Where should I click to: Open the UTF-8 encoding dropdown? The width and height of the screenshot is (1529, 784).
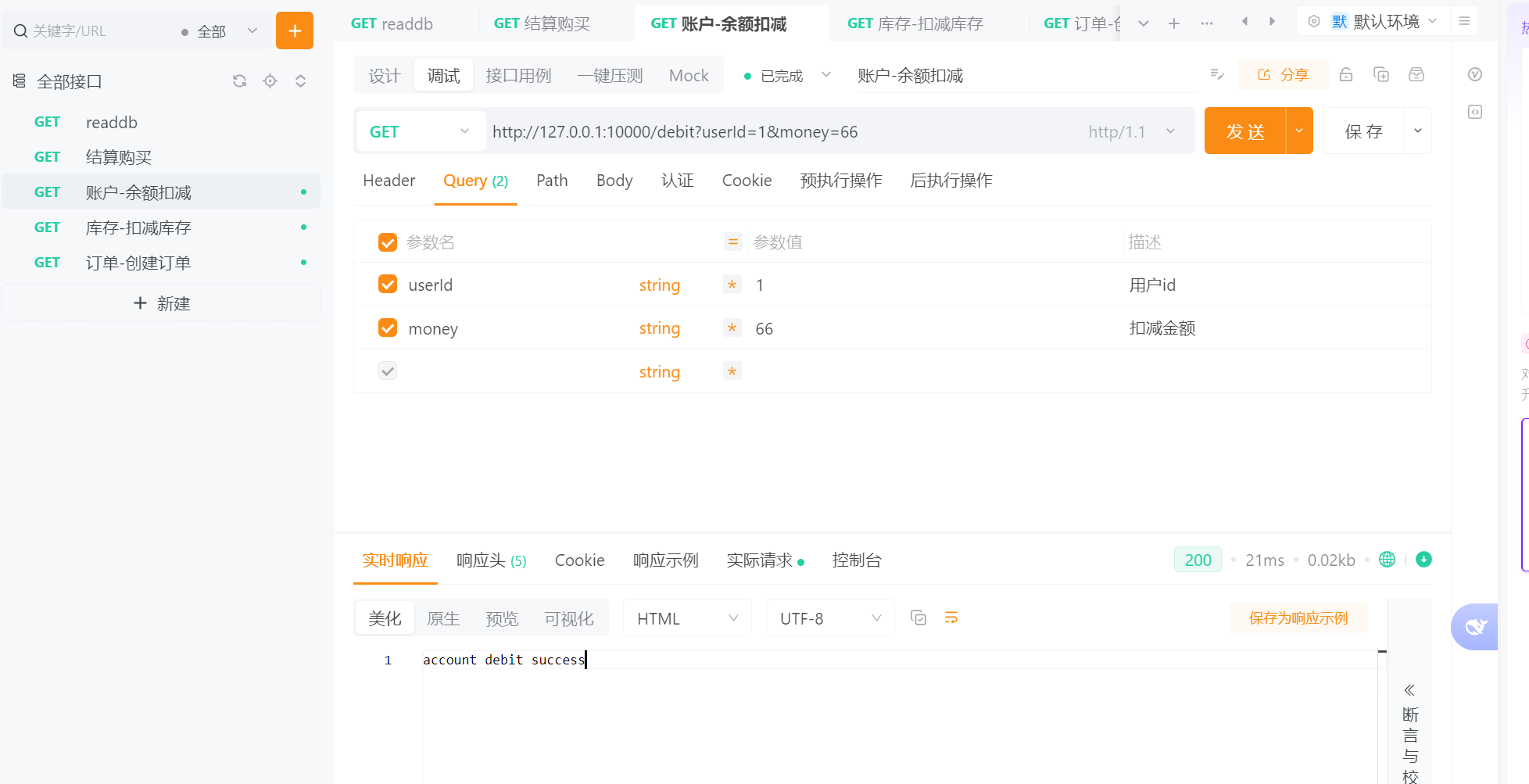[829, 618]
